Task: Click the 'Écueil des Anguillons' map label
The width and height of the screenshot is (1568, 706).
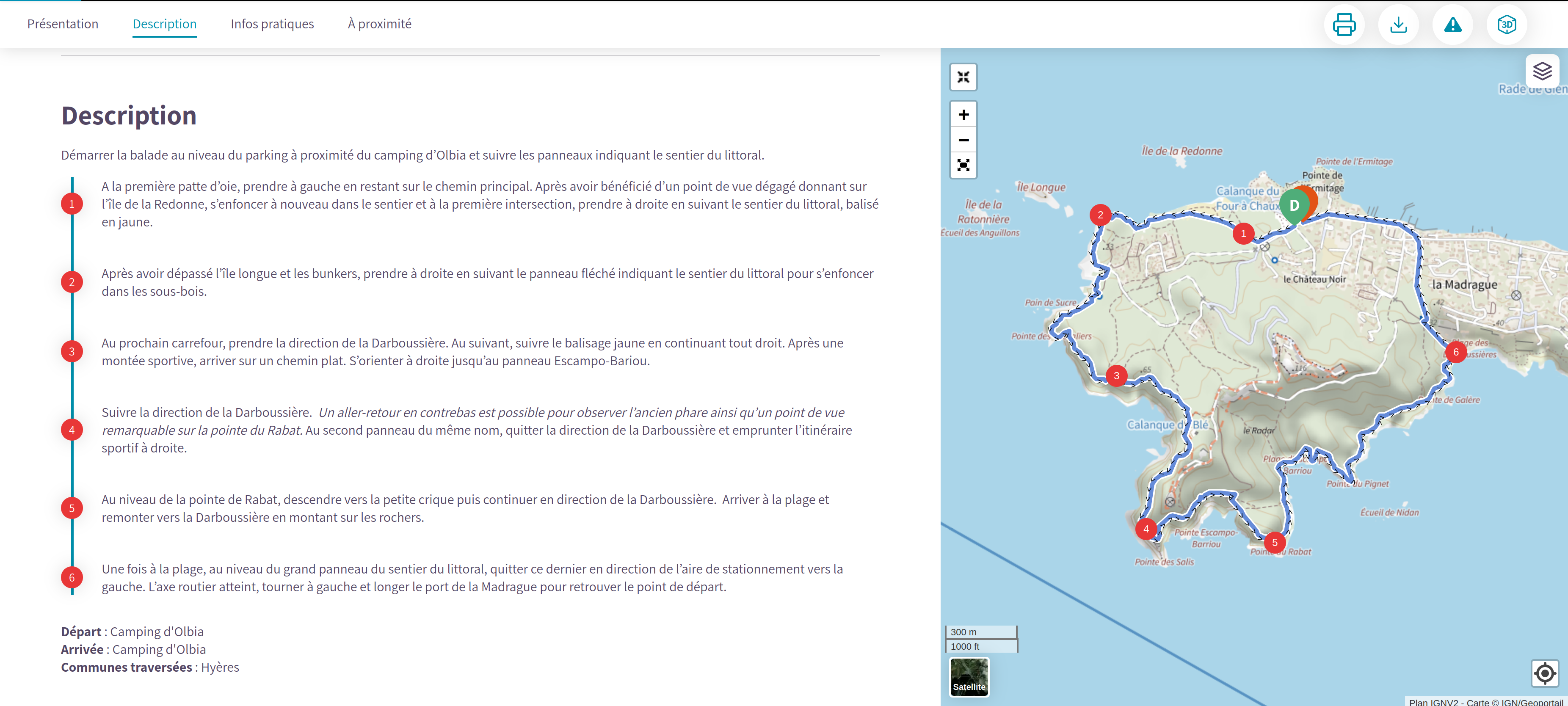Action: pyautogui.click(x=980, y=232)
